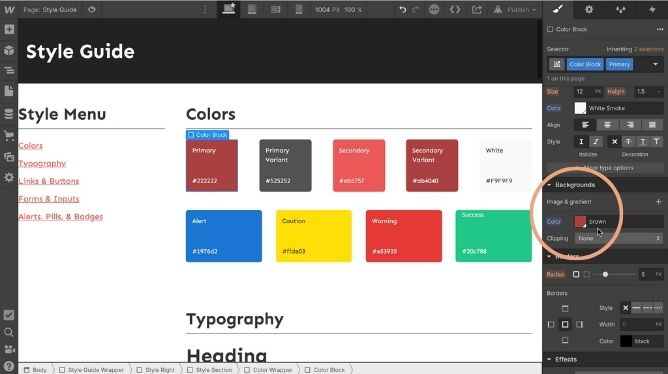The width and height of the screenshot is (668, 374).
Task: Open the video tutorials icon
Action: point(9,349)
